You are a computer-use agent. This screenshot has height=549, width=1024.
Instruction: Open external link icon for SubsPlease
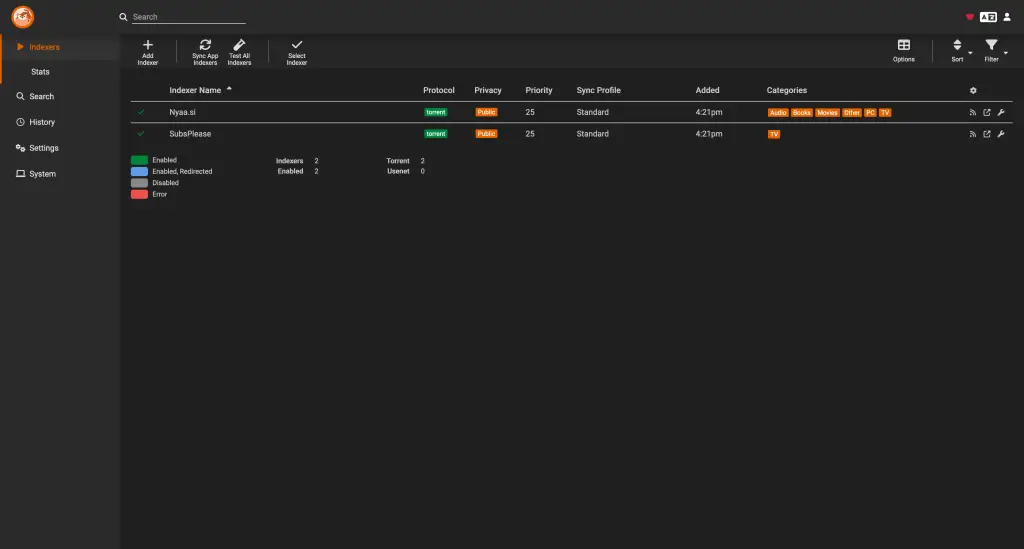(x=987, y=134)
